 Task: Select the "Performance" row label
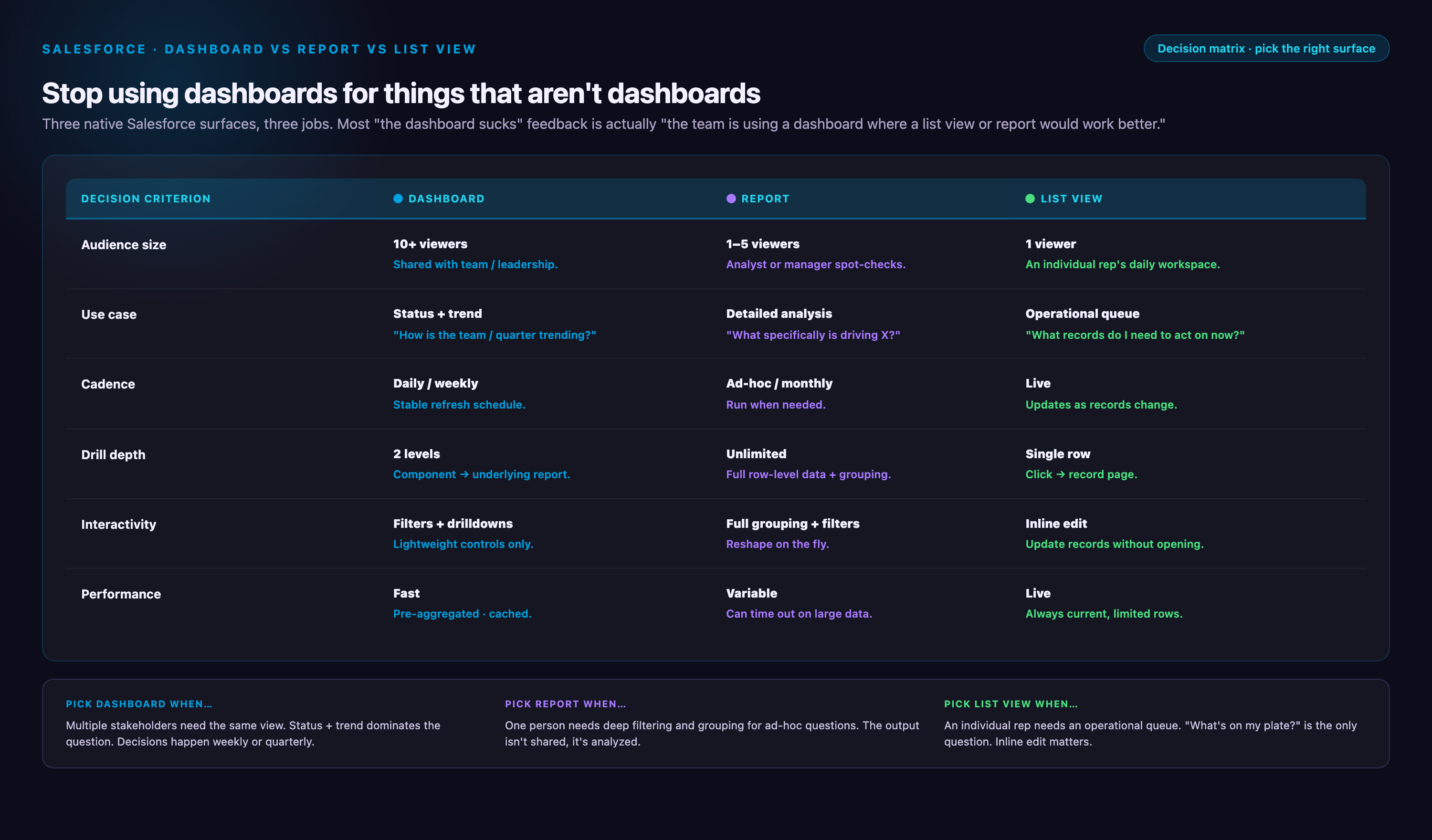coord(121,594)
